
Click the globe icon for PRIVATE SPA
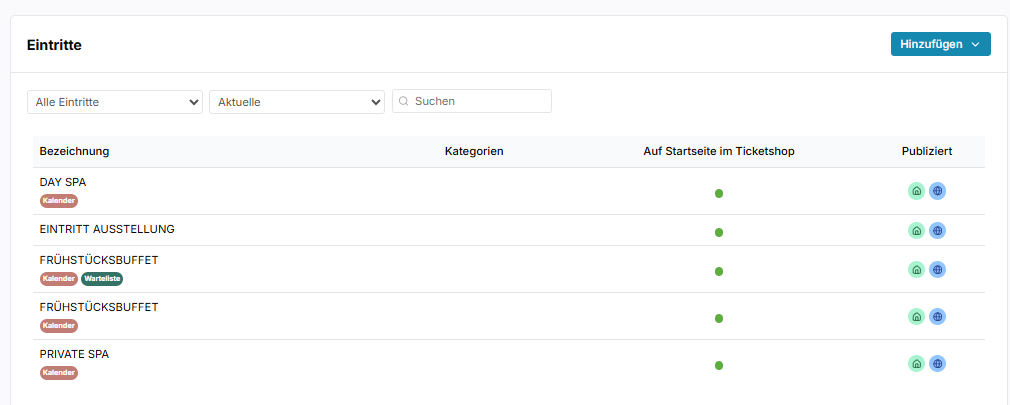(937, 364)
